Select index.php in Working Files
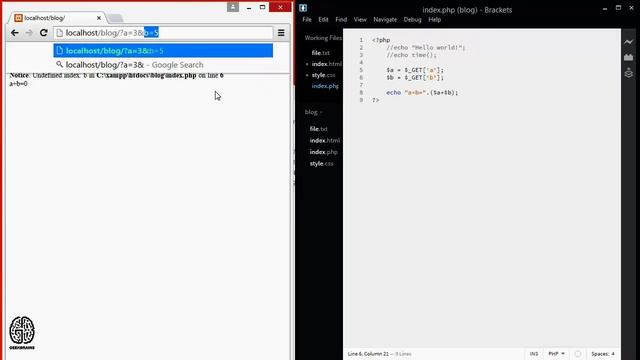This screenshot has height=360, width=640. 325,86
